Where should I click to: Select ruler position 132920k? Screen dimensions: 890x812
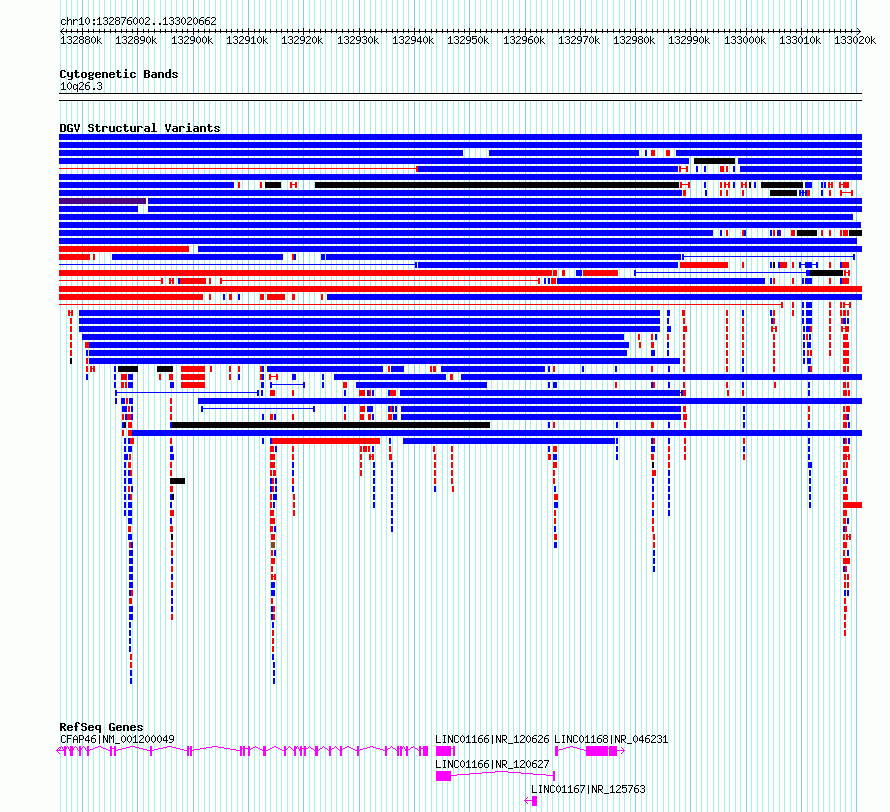point(302,40)
